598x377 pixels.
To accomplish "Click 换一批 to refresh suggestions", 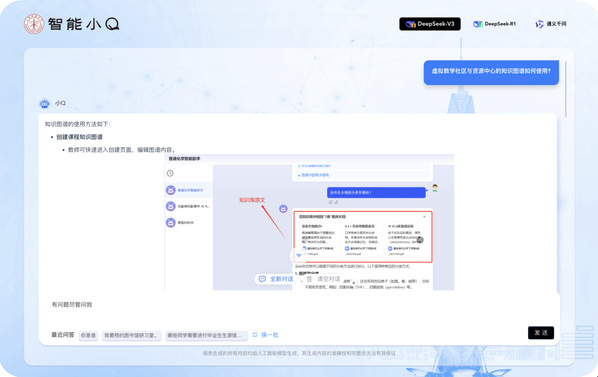I will coord(270,335).
